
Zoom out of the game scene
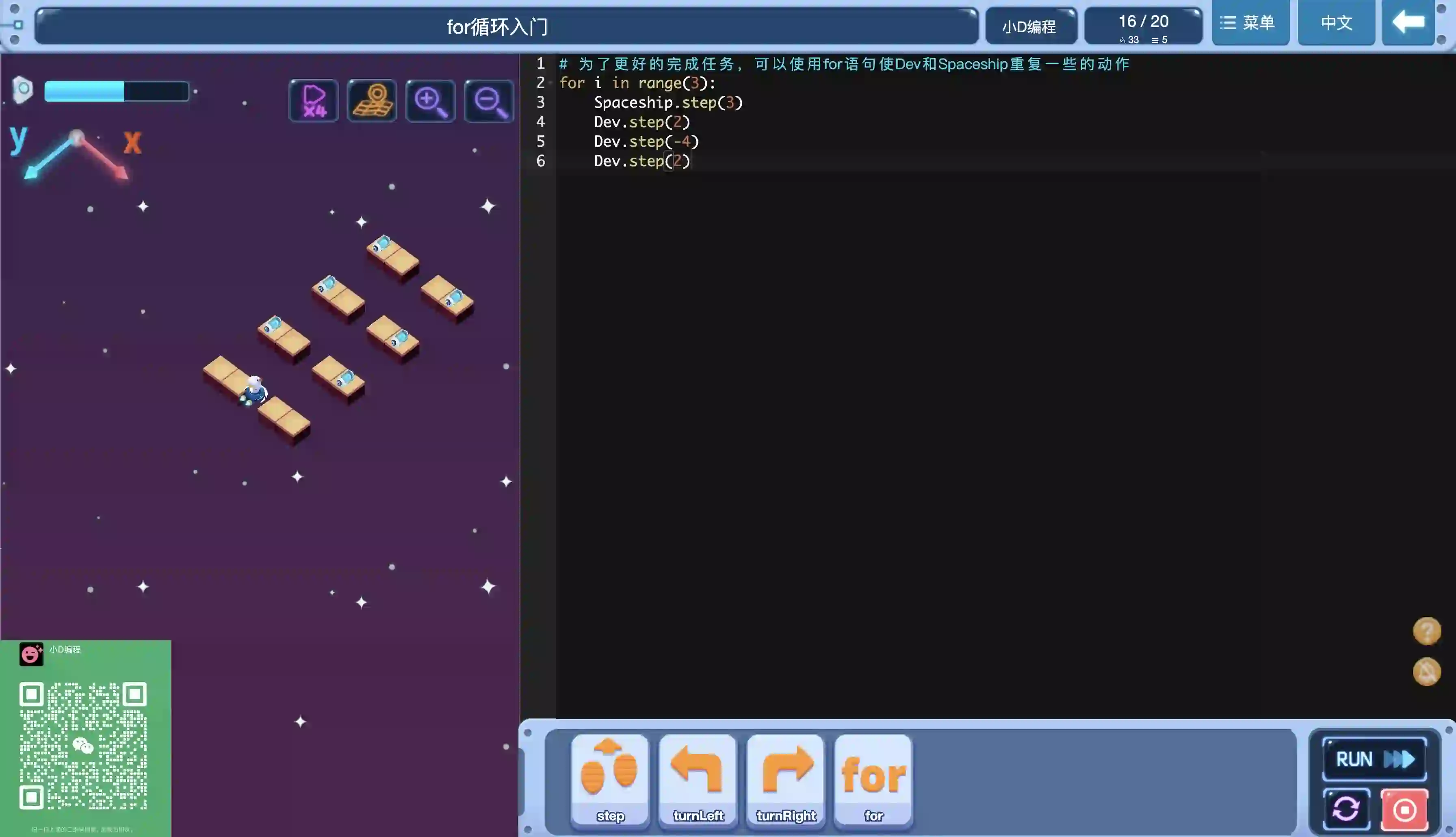point(489,101)
